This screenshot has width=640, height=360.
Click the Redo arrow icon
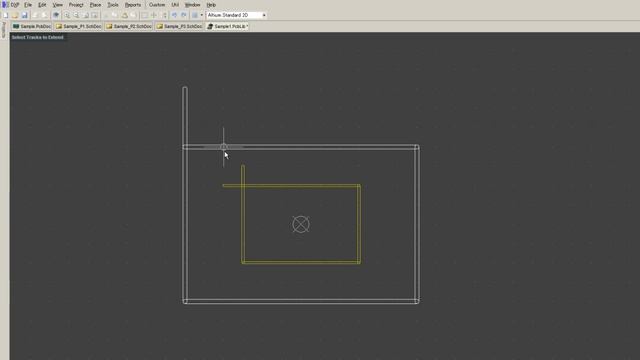184,15
